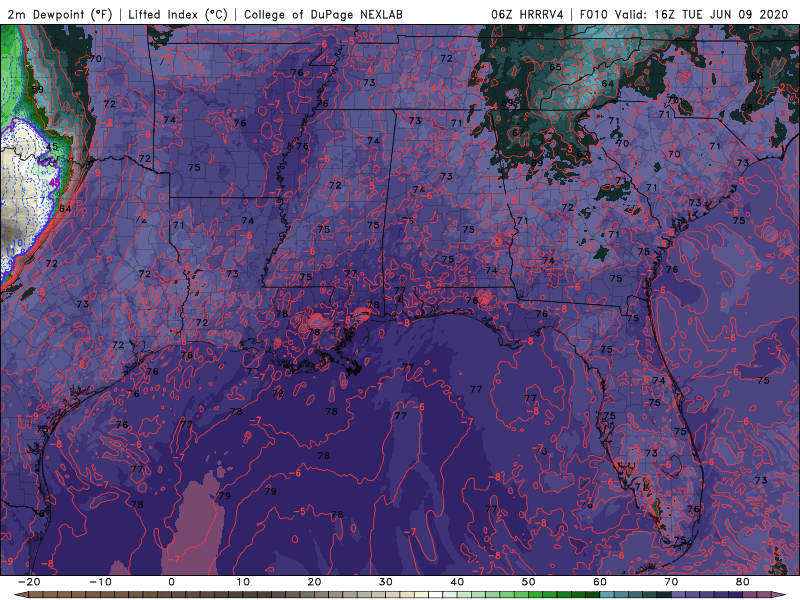Screen dimensions: 800x600
Task: Click the 59 dewpoint value on the map
Action: (37, 88)
